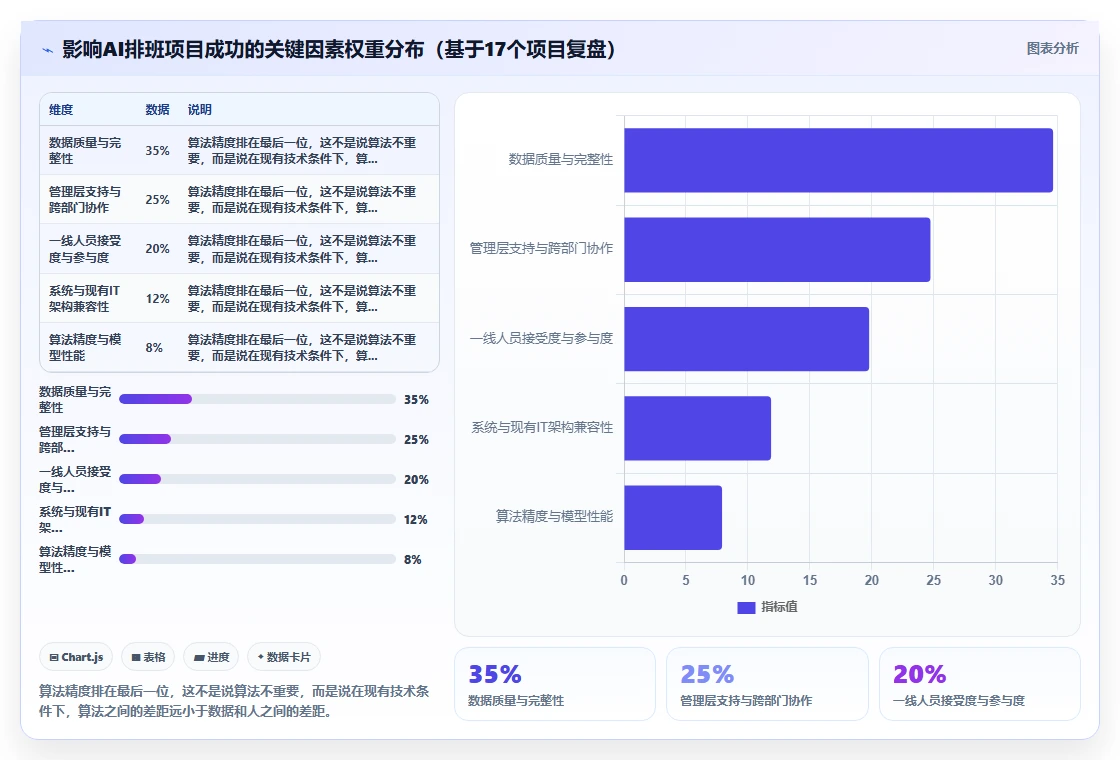Click the 数据 table column header
Screen dimensions: 1120x760
pyautogui.click(x=157, y=110)
